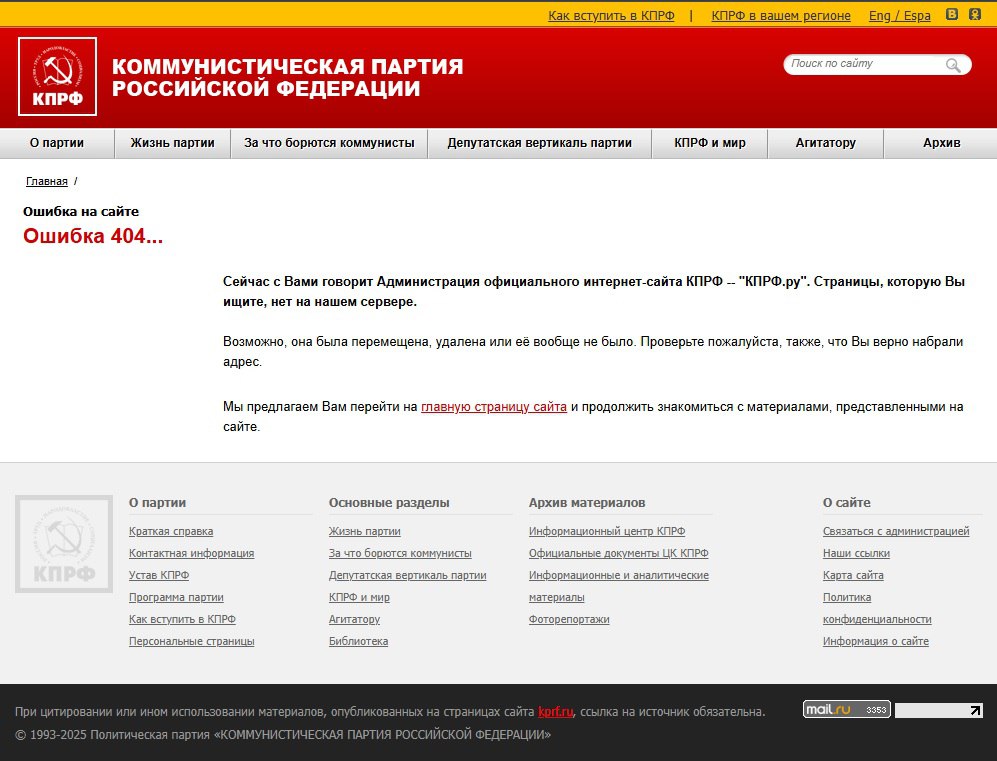
Task: Open Информационный центр КПРФ link
Action: pos(607,531)
